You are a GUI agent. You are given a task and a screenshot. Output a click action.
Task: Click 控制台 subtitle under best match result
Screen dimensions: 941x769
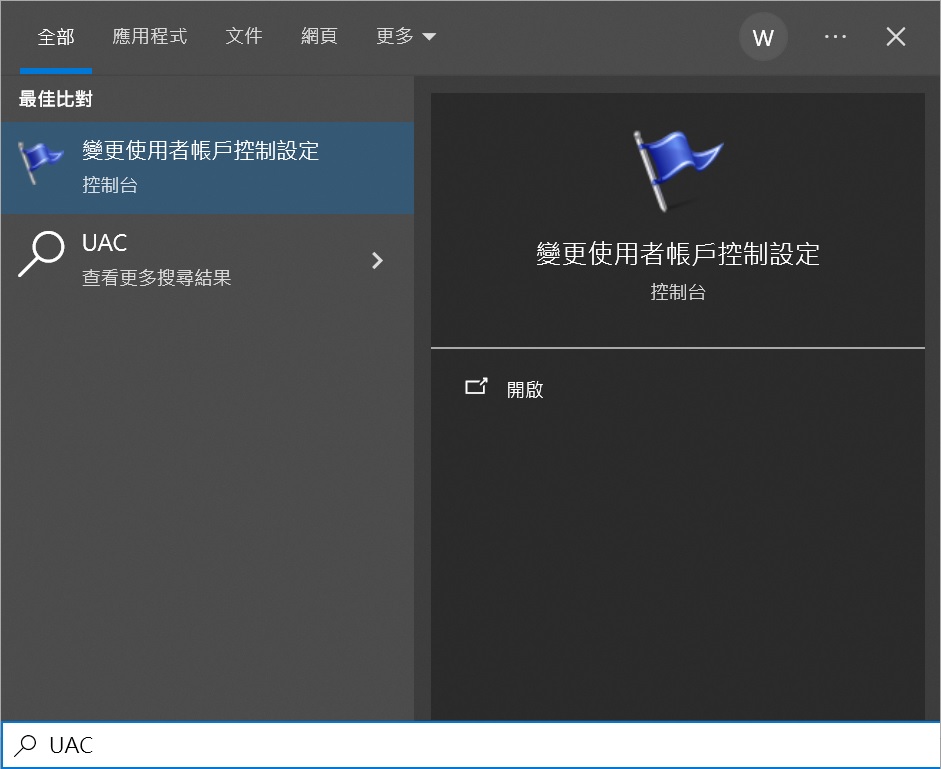point(110,185)
